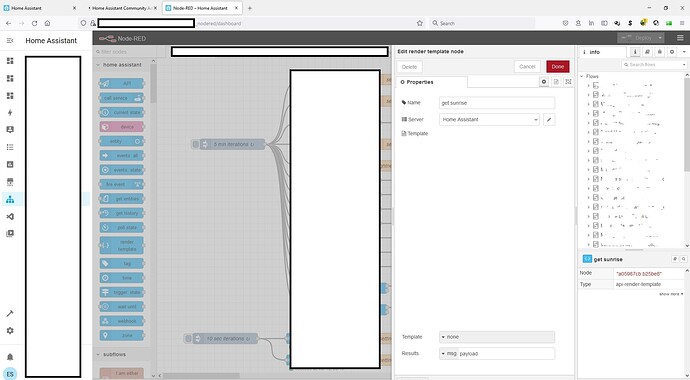Show the Debug messages bug icon

[x=660, y=52]
